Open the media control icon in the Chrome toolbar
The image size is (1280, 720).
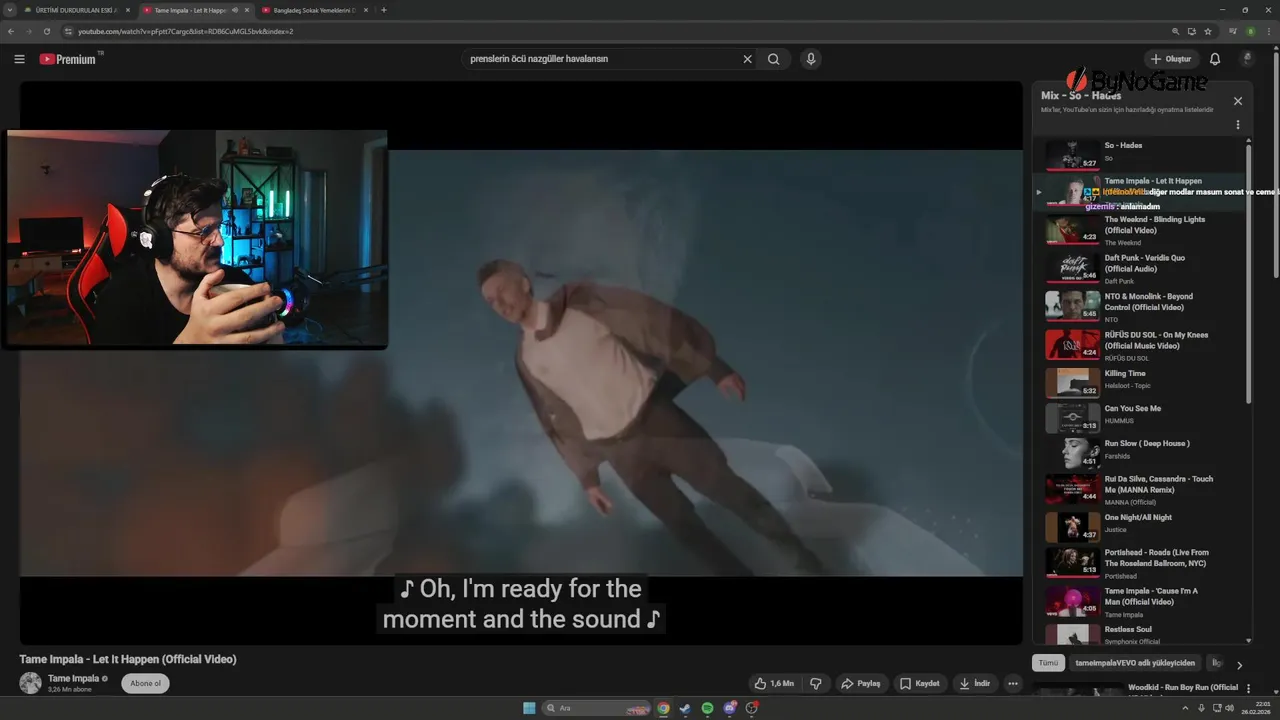pos(1233,31)
